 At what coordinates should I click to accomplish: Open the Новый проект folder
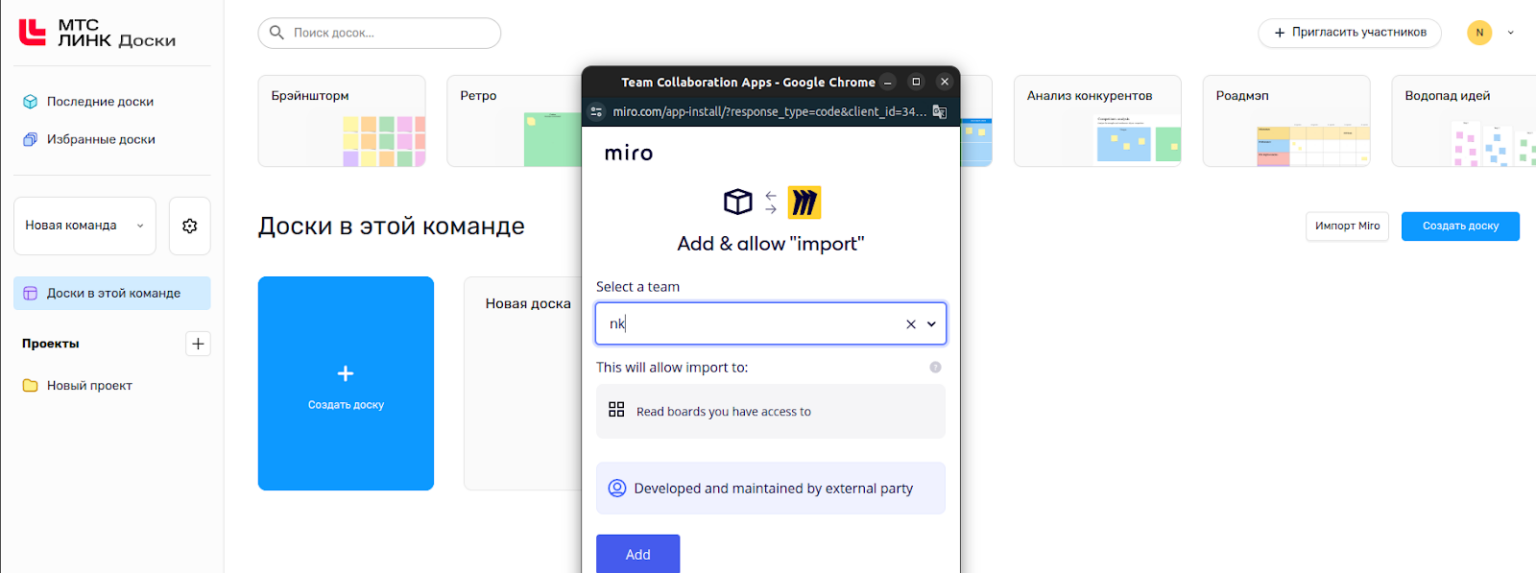[89, 386]
